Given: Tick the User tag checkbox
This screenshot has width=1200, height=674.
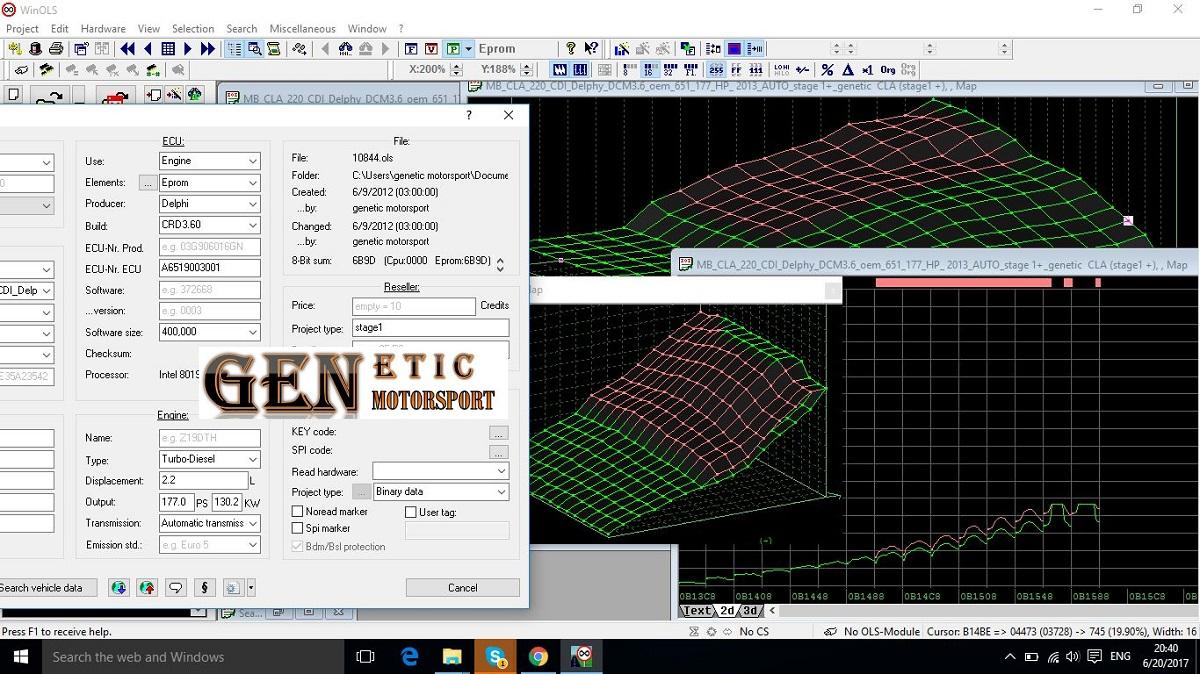Looking at the screenshot, I should point(411,512).
